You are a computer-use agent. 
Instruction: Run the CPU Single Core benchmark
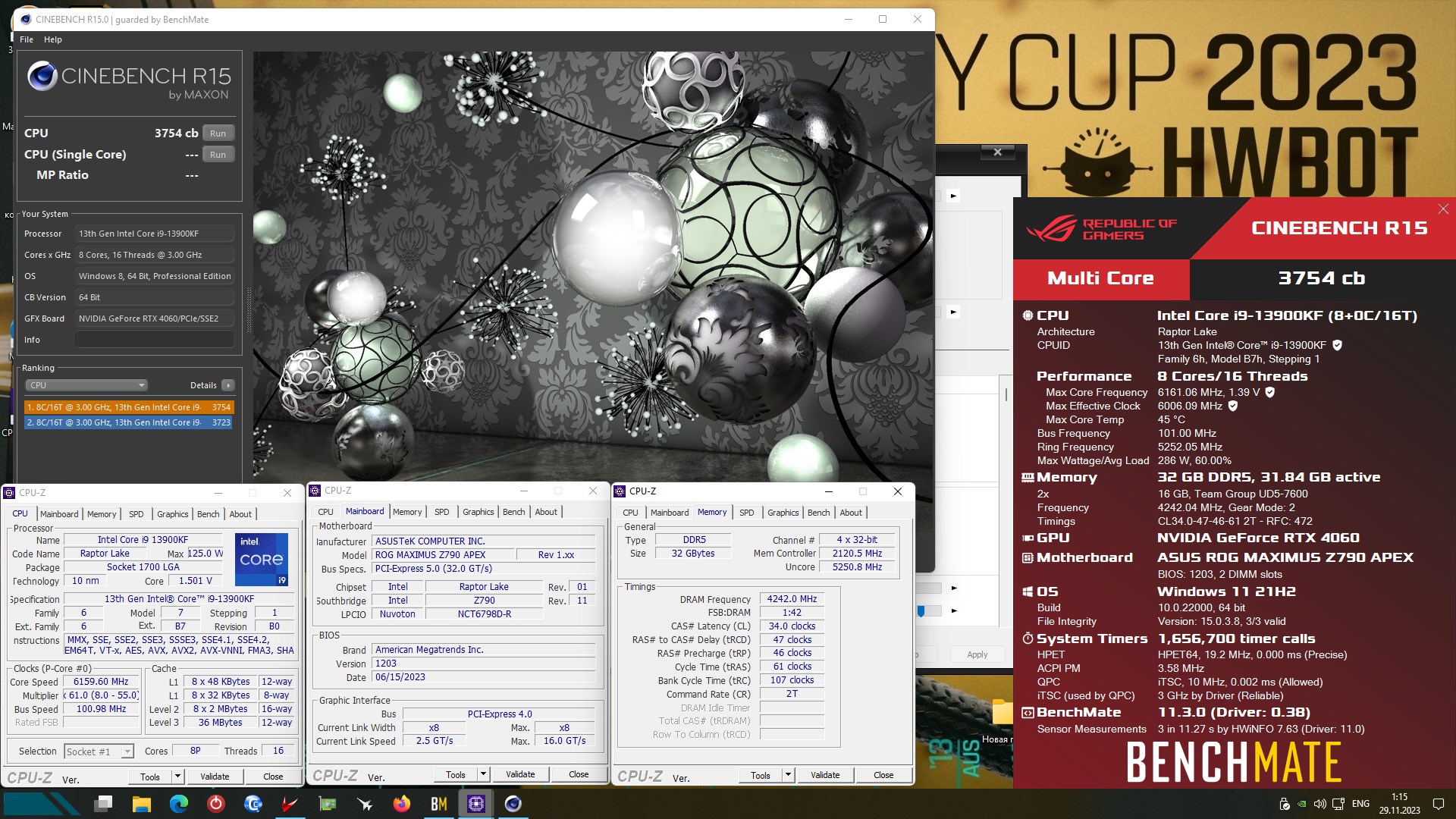point(218,155)
